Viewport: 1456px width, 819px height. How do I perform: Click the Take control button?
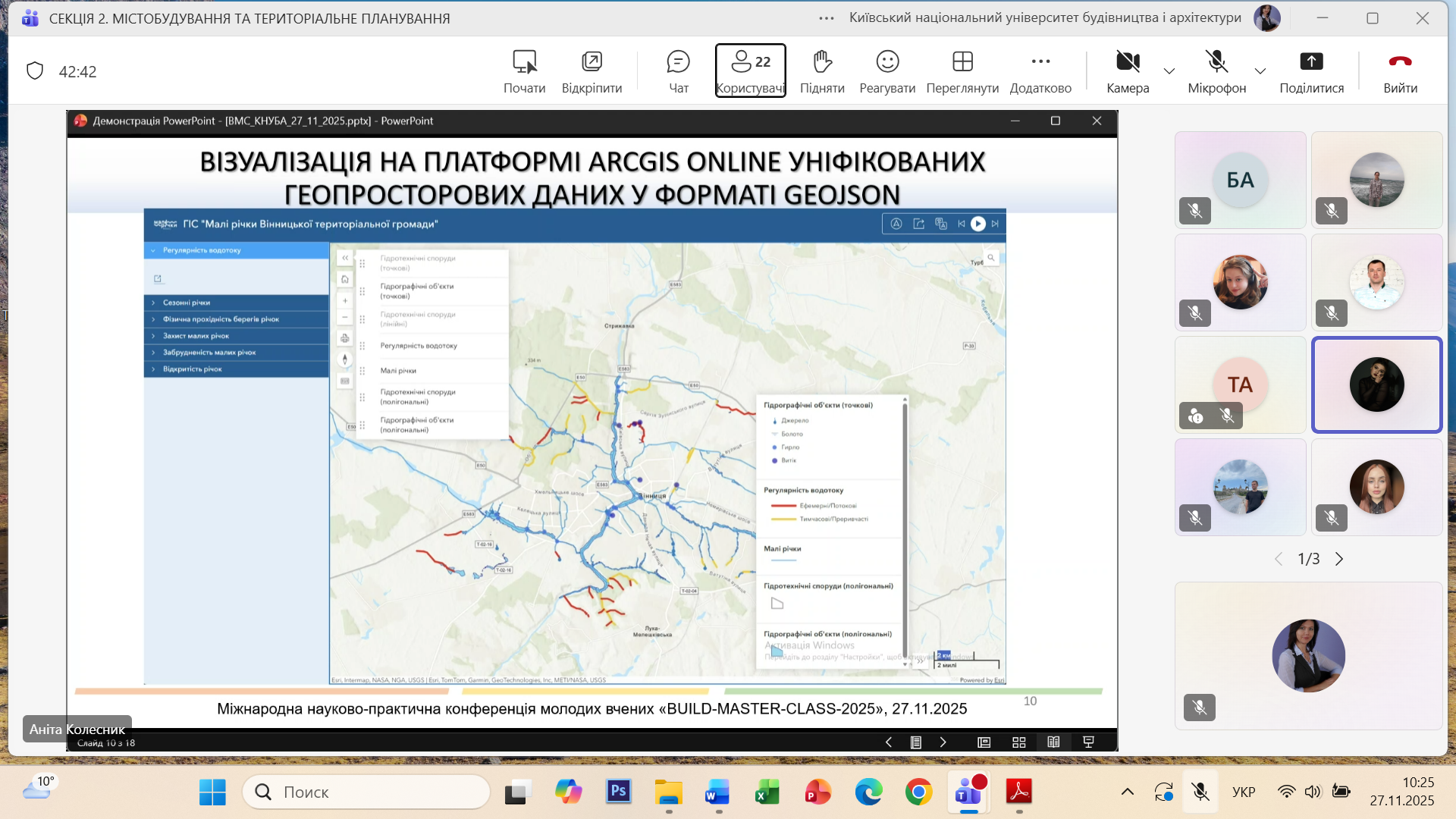(x=524, y=71)
